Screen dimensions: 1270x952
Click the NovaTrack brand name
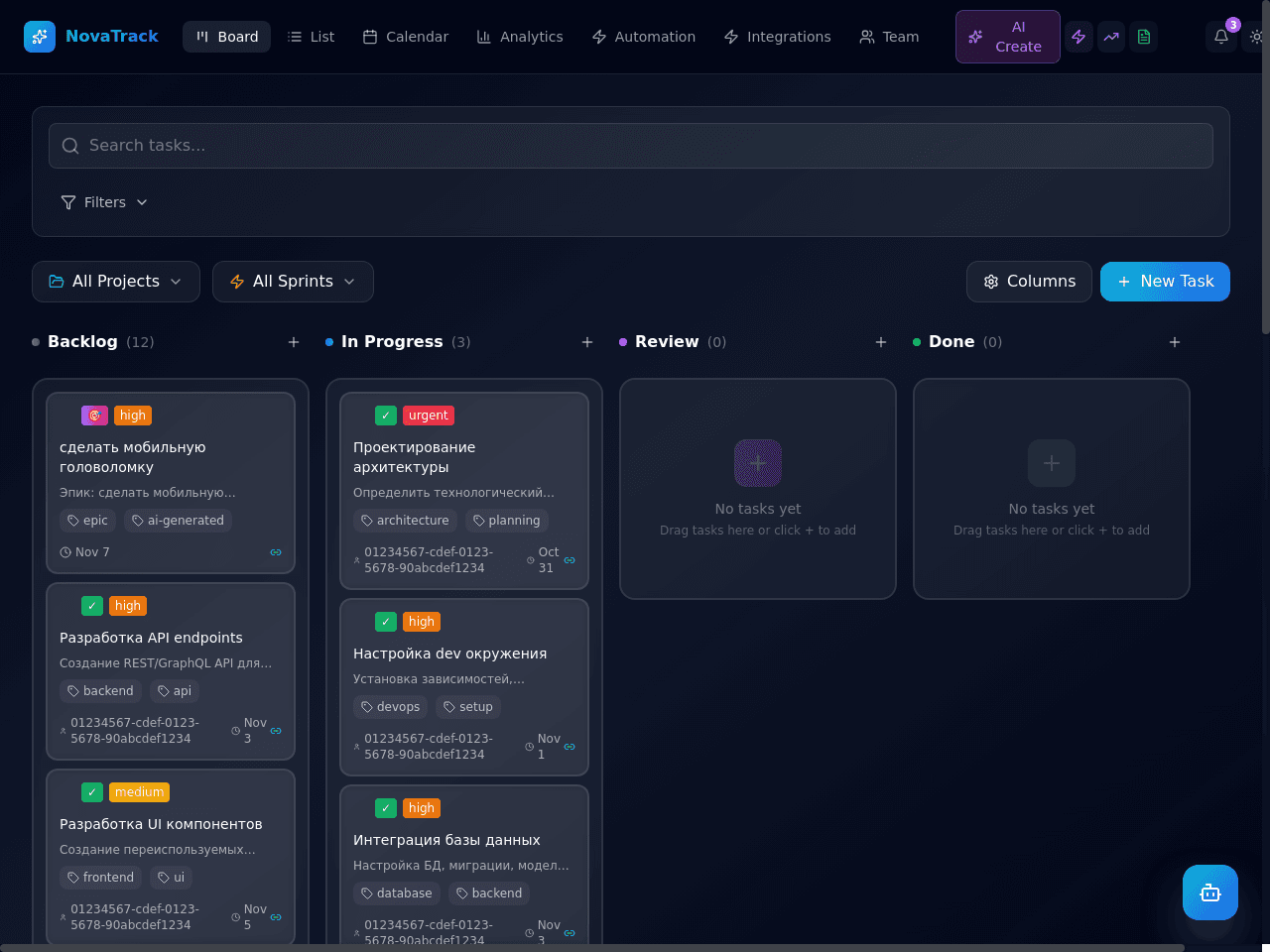tap(112, 37)
